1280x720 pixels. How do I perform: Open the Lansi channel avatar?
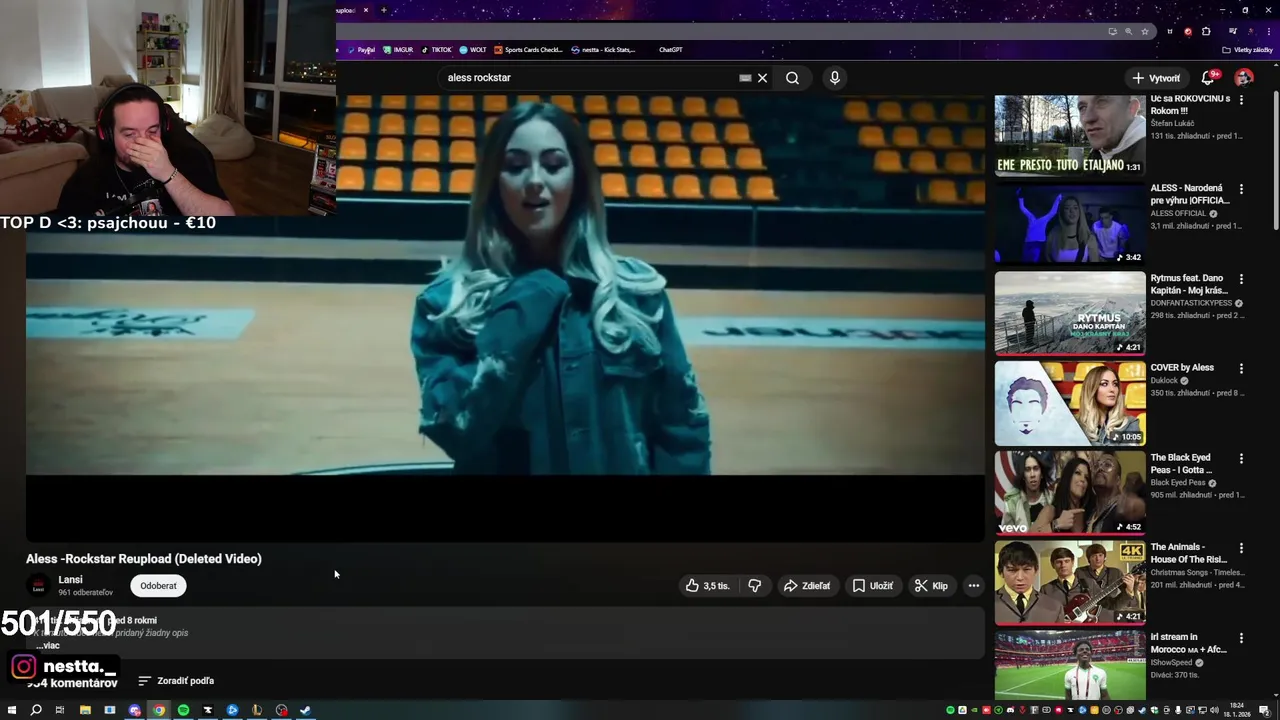tap(38, 586)
